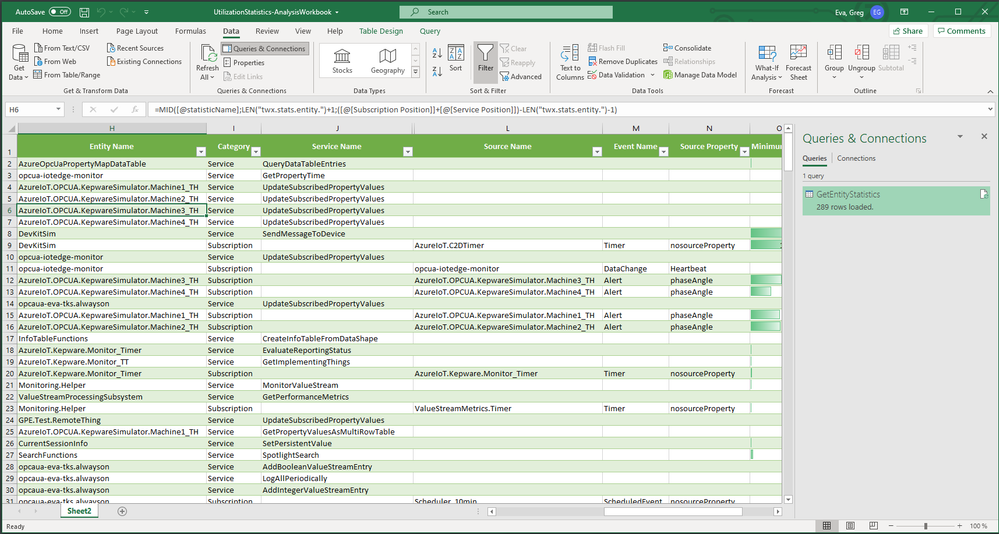Viewport: 999px width, 534px height.
Task: Expand the Name Box dropdown
Action: coord(58,110)
